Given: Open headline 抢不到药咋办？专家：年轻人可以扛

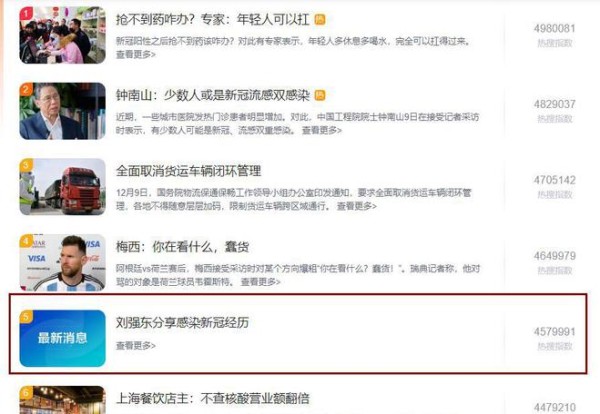Looking at the screenshot, I should (212, 20).
